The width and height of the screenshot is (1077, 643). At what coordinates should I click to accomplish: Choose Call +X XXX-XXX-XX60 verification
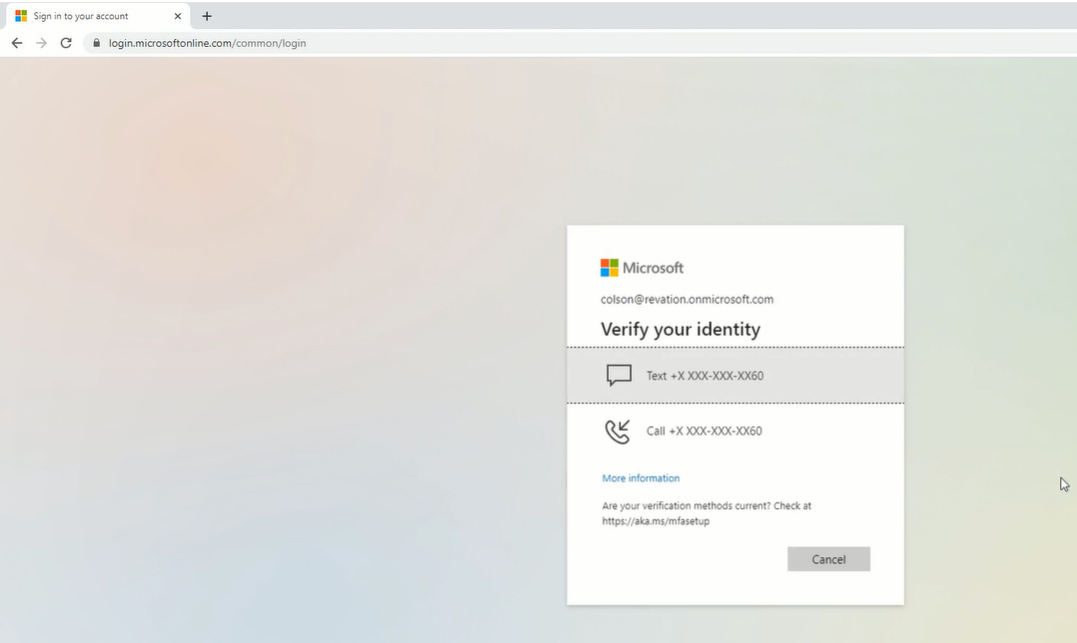pyautogui.click(x=704, y=431)
